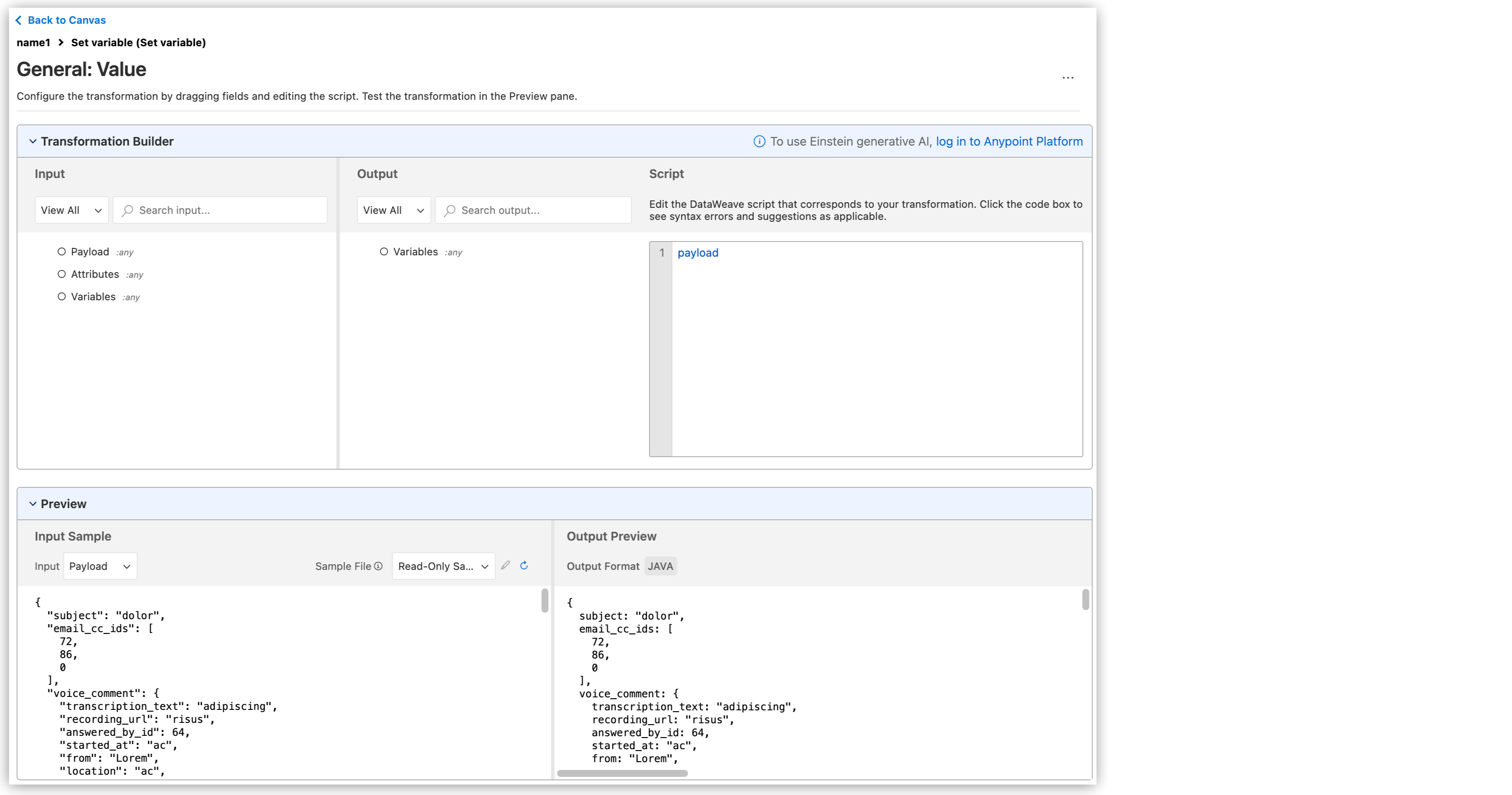This screenshot has height=795, width=1512.
Task: Open the Input View All dropdown
Action: coord(72,210)
